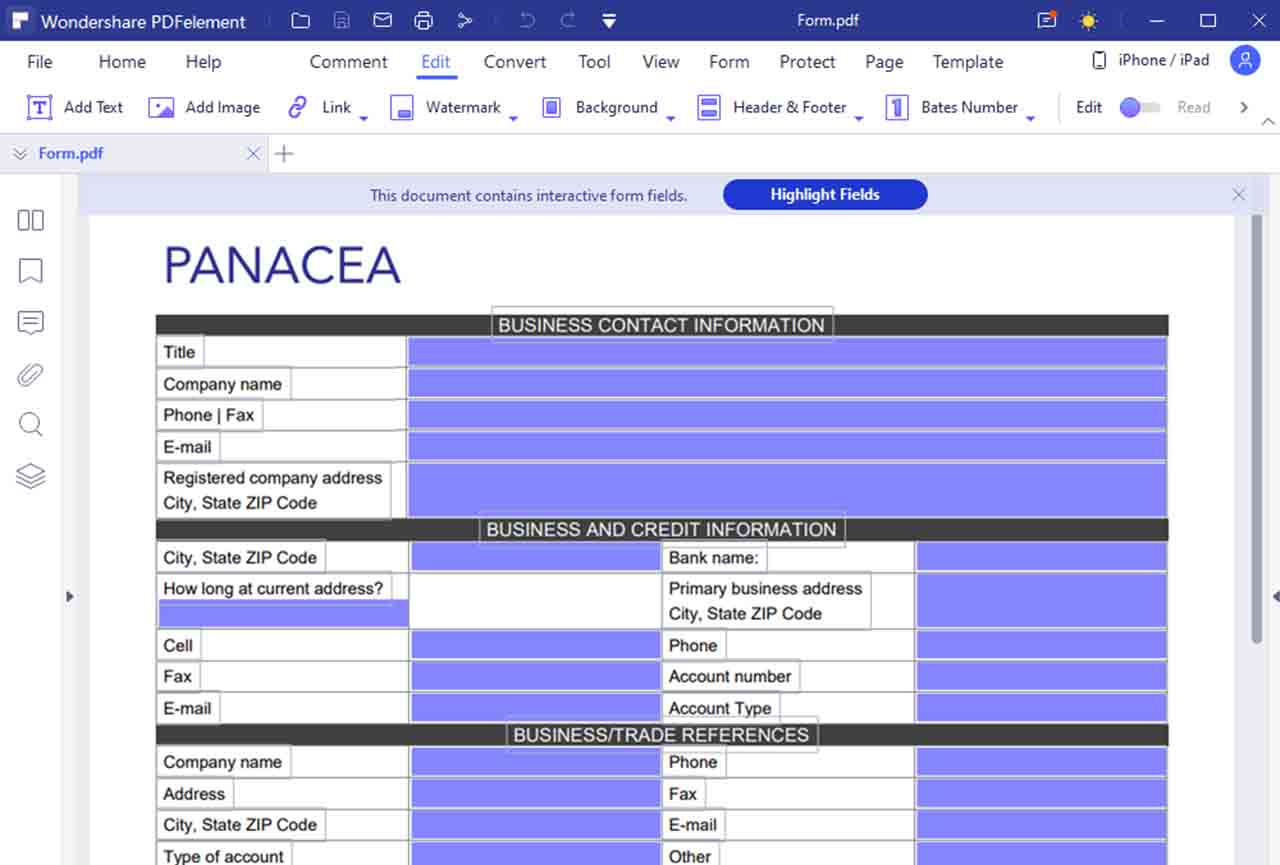Screen dimensions: 1280x865
Task: Click the iPhone / iPad link
Action: pyautogui.click(x=1152, y=60)
